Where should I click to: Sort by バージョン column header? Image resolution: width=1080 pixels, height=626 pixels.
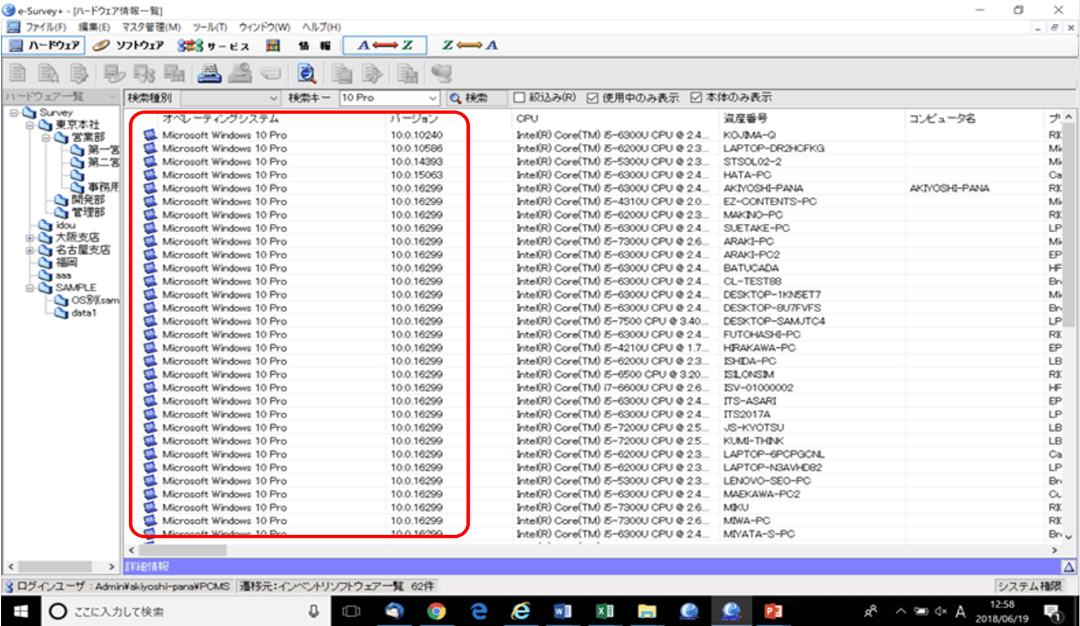click(414, 118)
